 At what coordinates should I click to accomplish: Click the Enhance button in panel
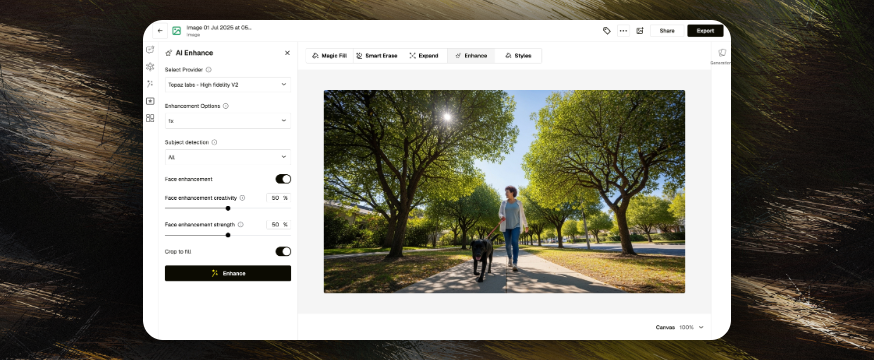[x=228, y=273]
